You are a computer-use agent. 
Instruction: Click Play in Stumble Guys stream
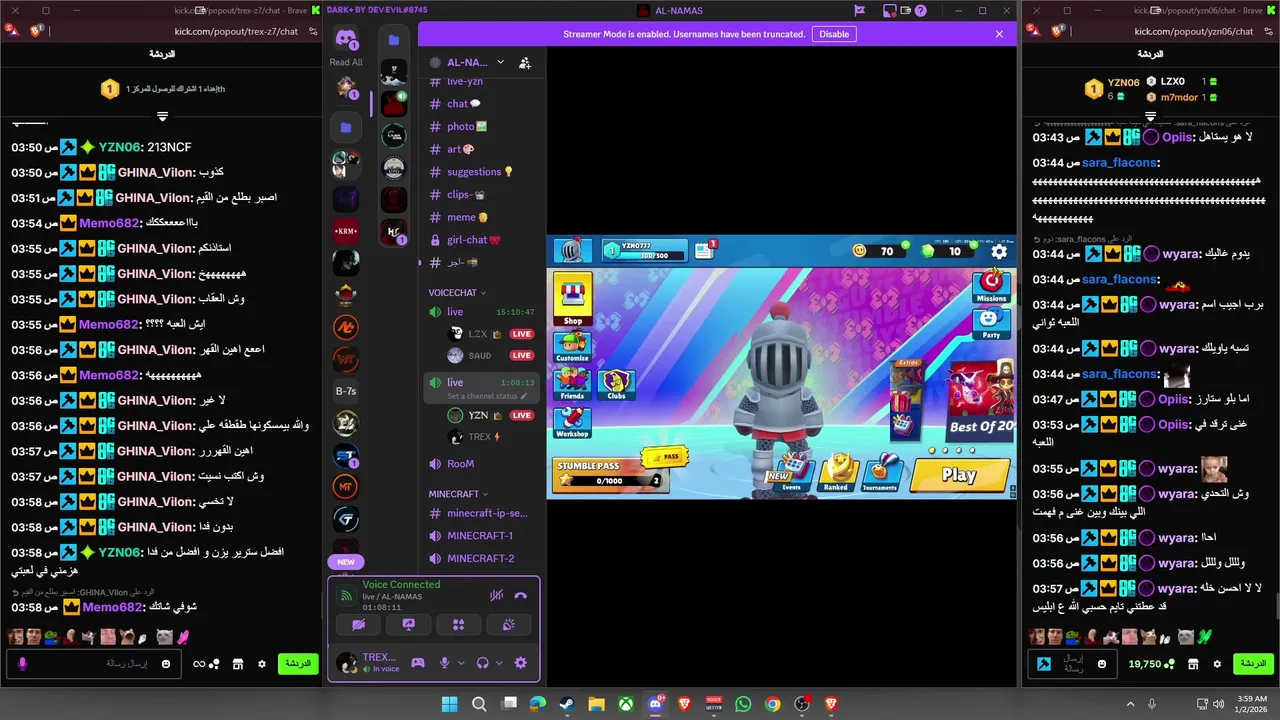tap(959, 474)
